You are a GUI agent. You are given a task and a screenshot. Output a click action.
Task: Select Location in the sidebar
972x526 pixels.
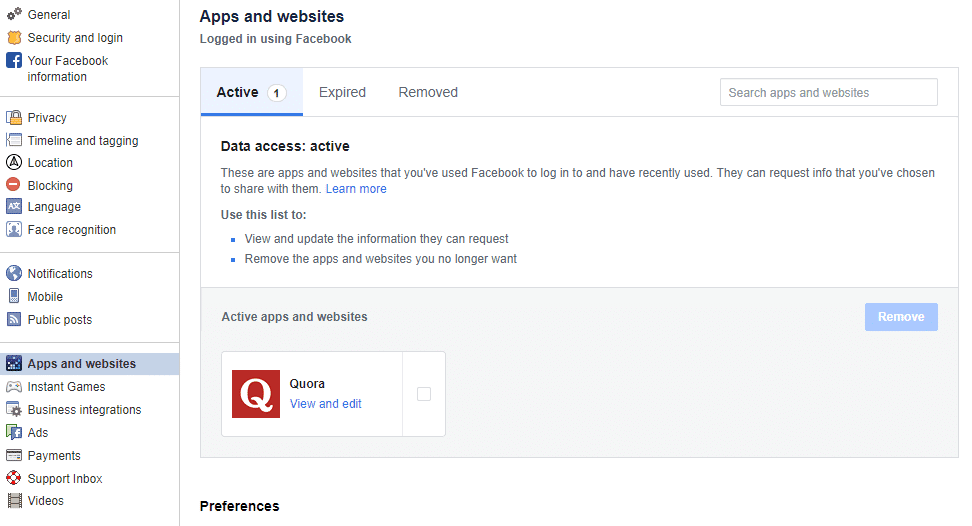[50, 162]
